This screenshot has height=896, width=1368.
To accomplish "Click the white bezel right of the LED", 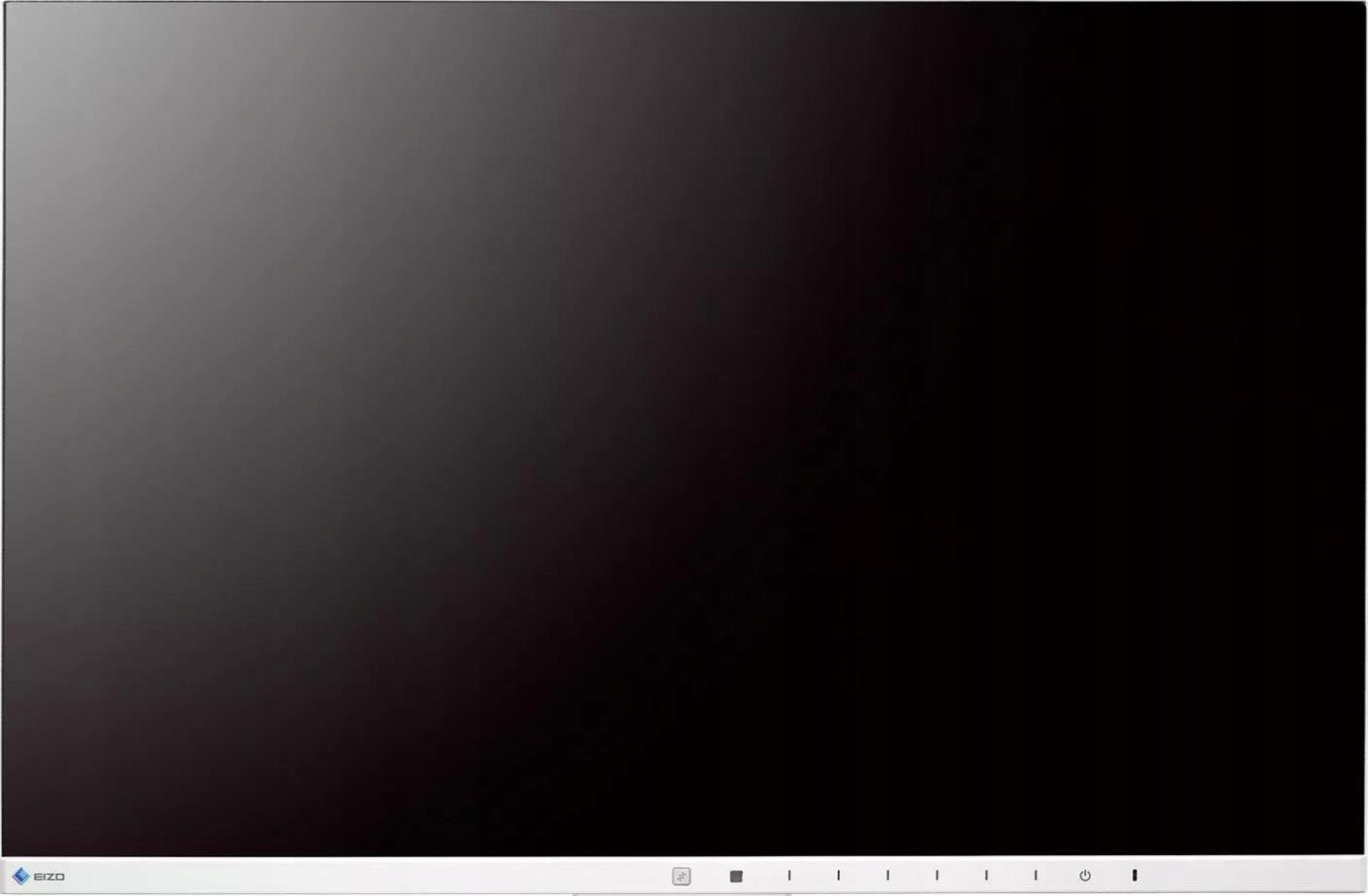I will [1254, 876].
